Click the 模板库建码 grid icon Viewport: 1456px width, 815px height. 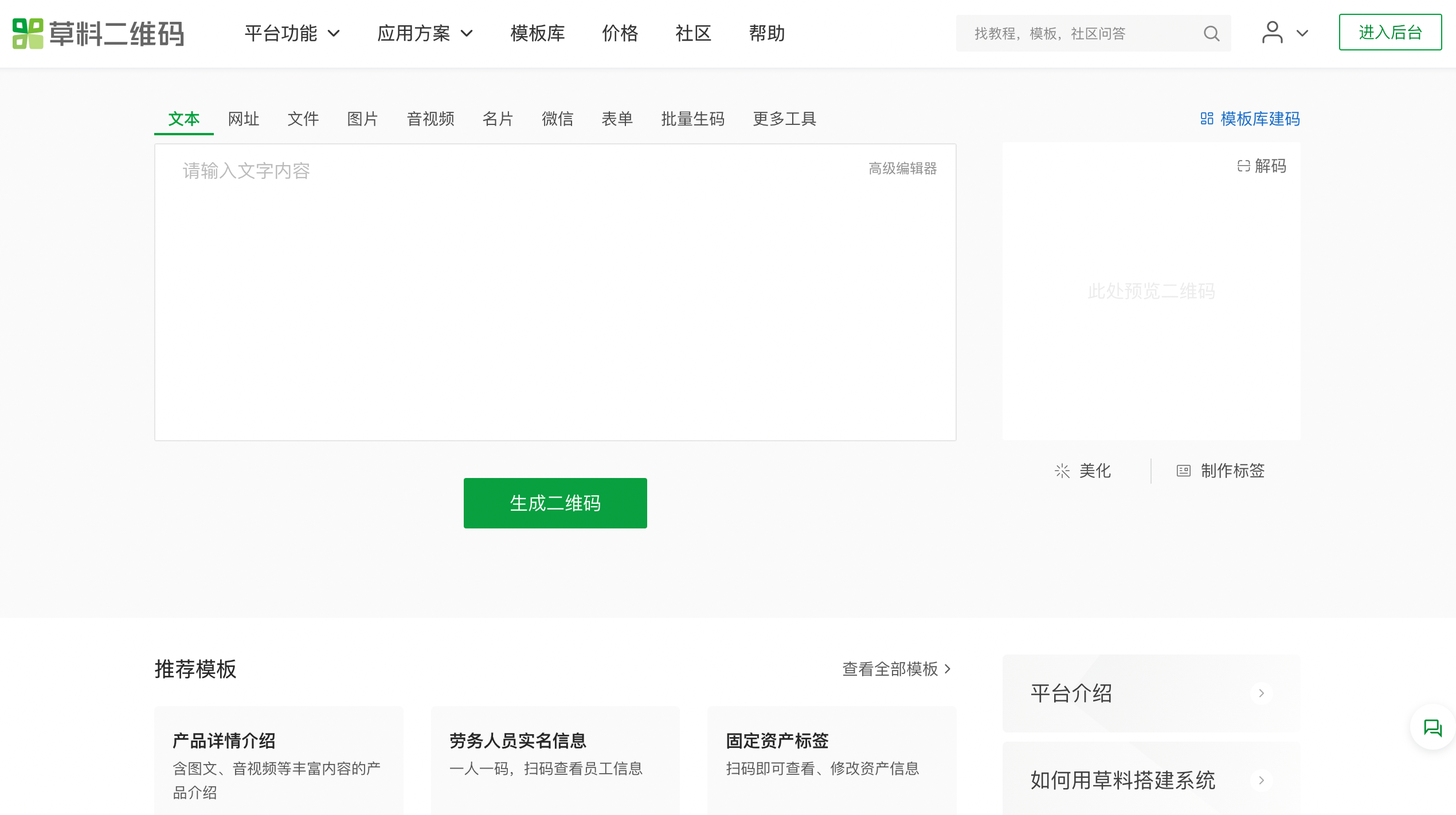pyautogui.click(x=1207, y=119)
